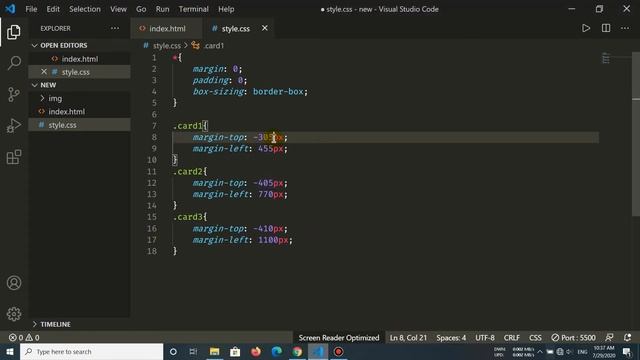Click style.css in the breadcrumb
This screenshot has width=640, height=360.
(167, 46)
